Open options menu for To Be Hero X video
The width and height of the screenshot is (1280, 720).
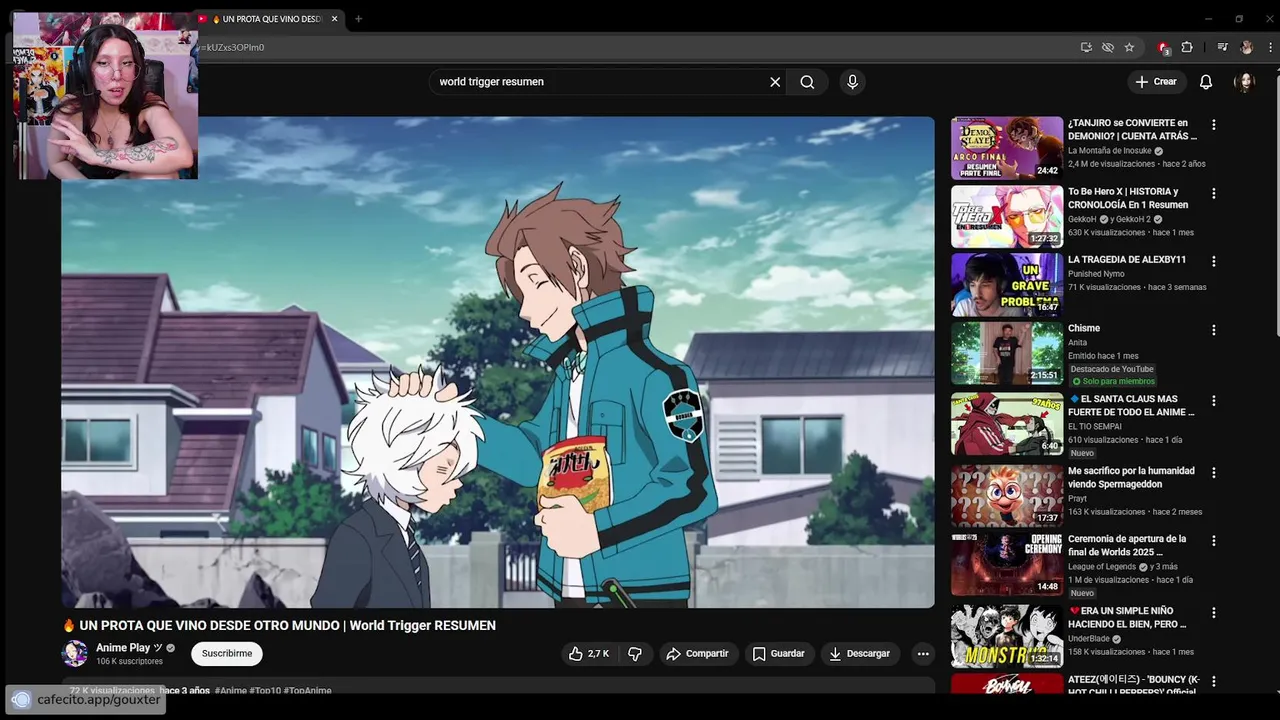coord(1214,193)
